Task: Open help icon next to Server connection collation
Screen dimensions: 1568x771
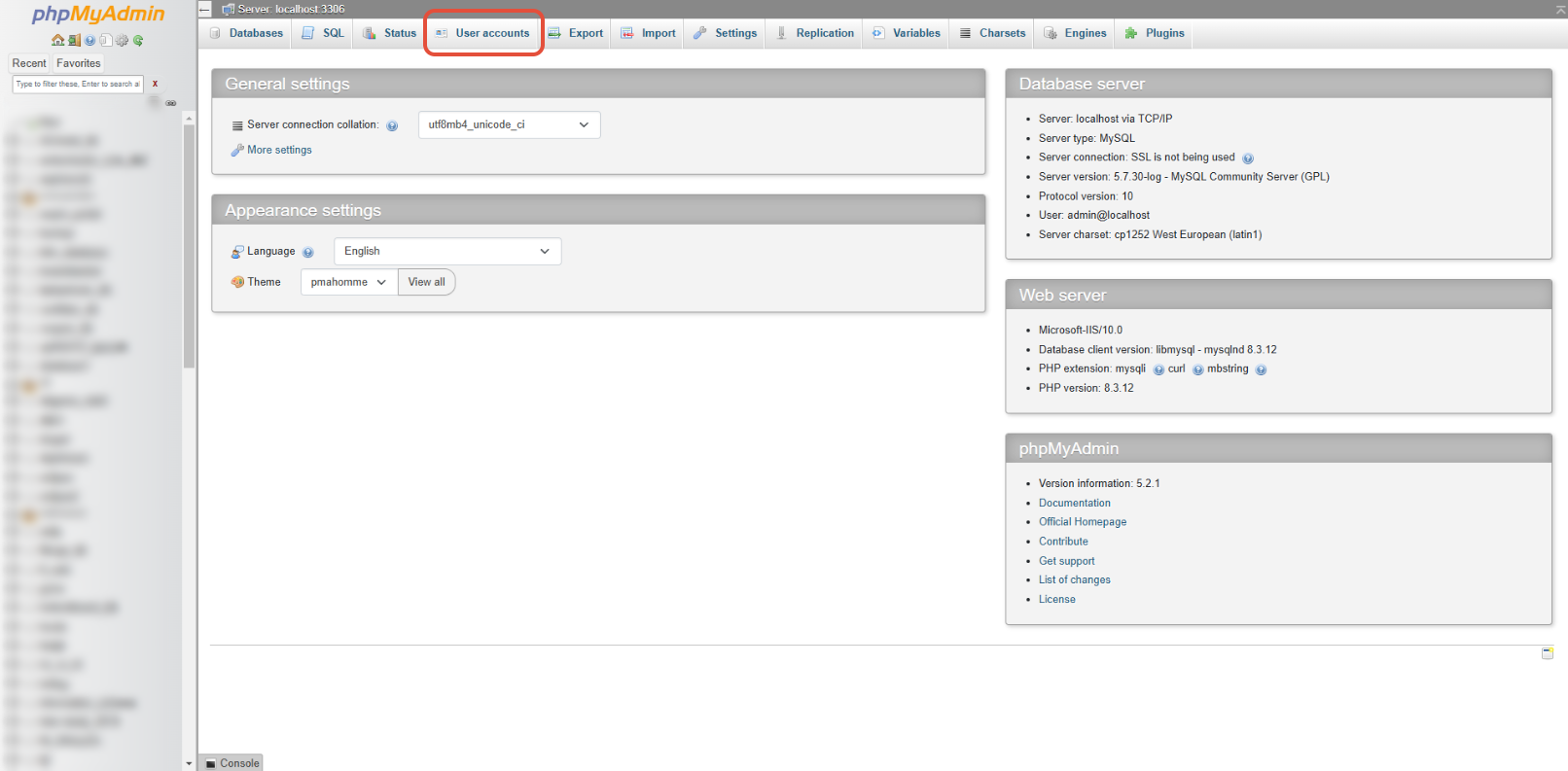Action: click(x=392, y=125)
